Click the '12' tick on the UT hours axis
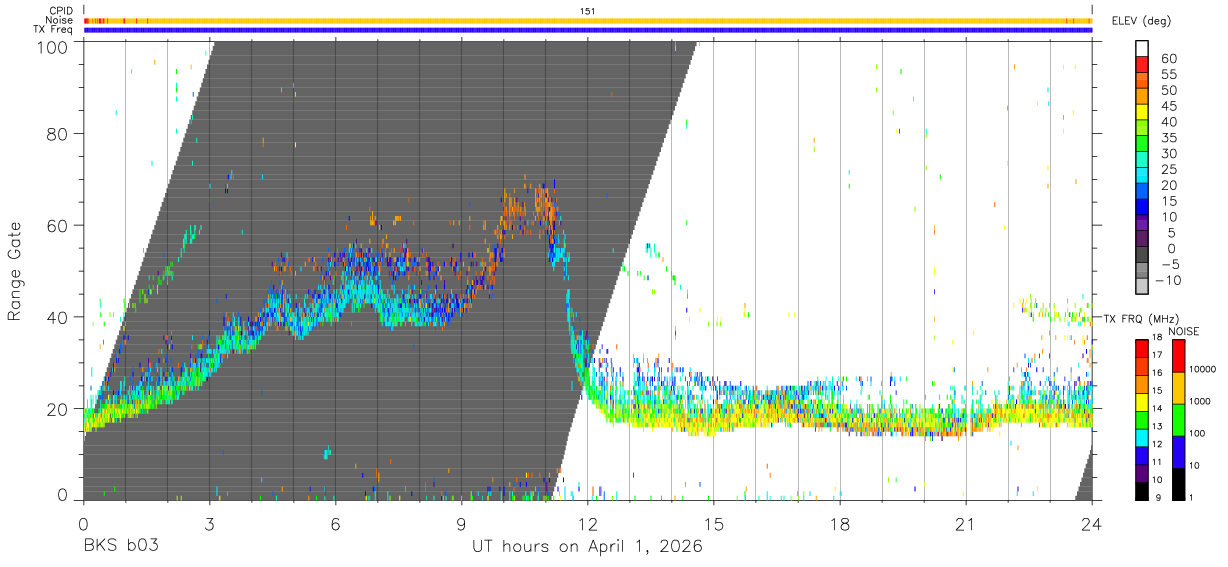 588,523
